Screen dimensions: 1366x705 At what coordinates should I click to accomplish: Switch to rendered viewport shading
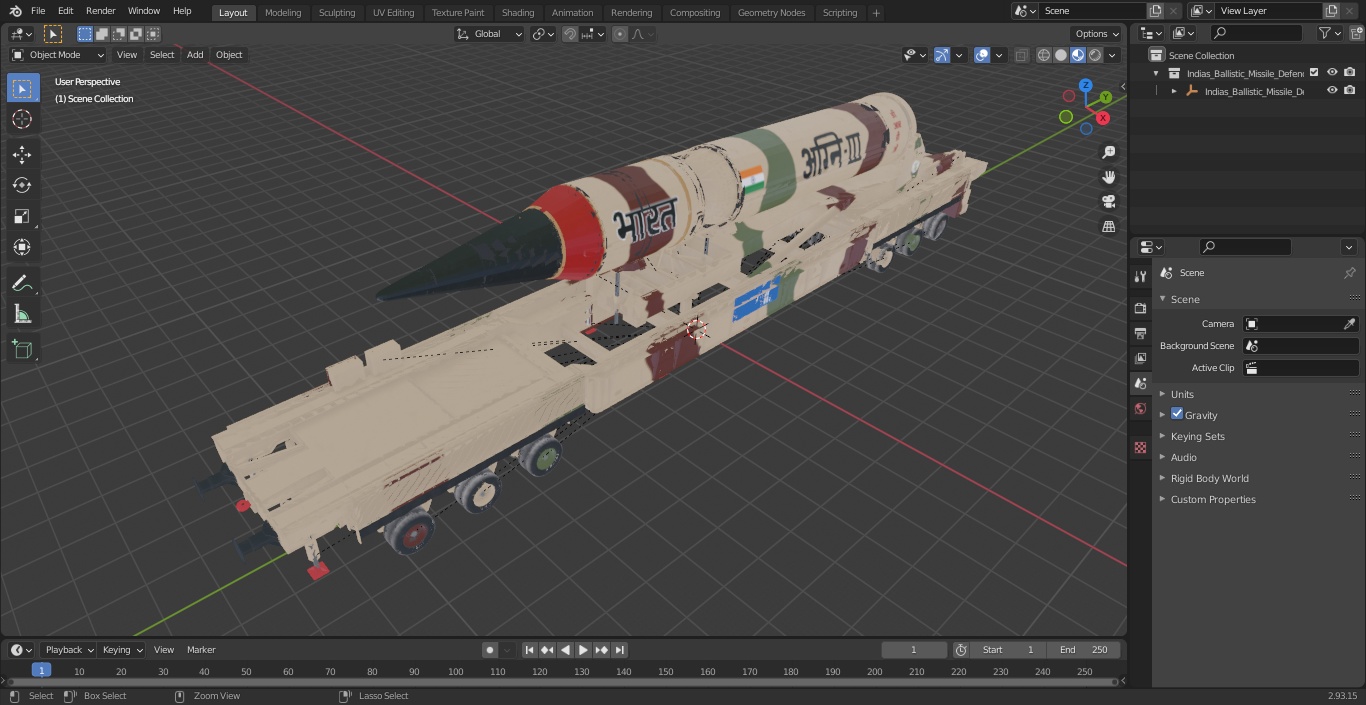click(1095, 55)
